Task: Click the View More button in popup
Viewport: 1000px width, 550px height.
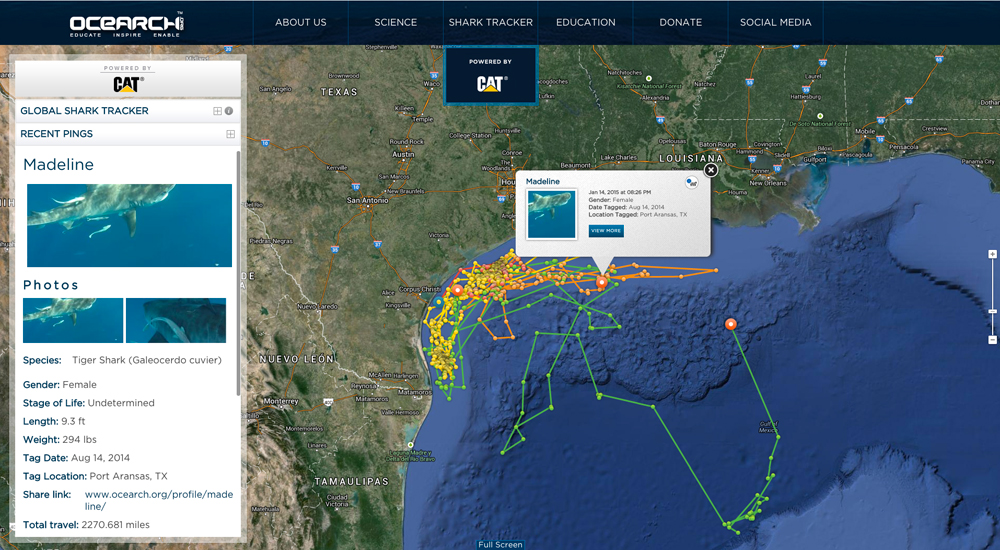Action: coord(606,230)
